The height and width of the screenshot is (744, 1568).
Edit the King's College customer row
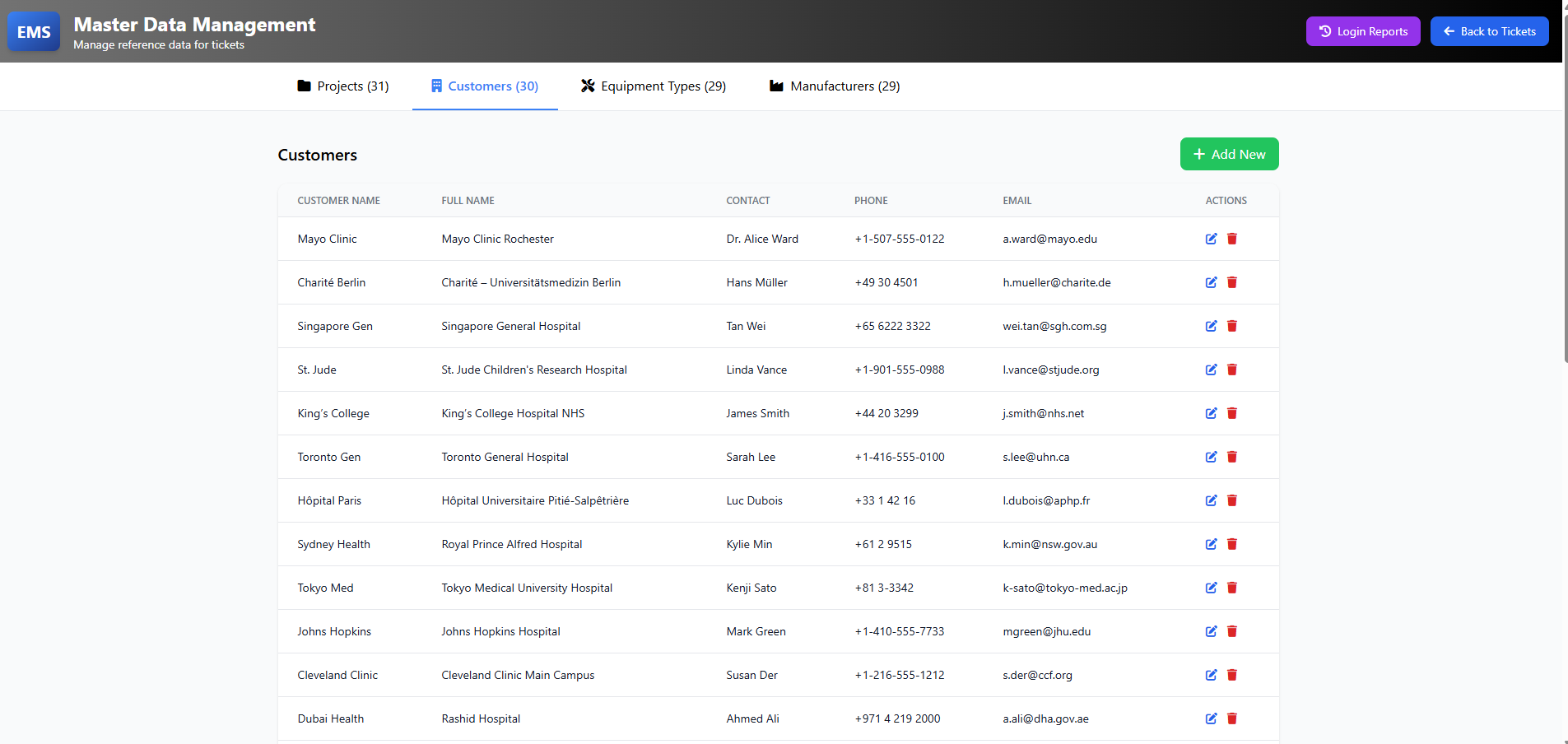[x=1210, y=413]
